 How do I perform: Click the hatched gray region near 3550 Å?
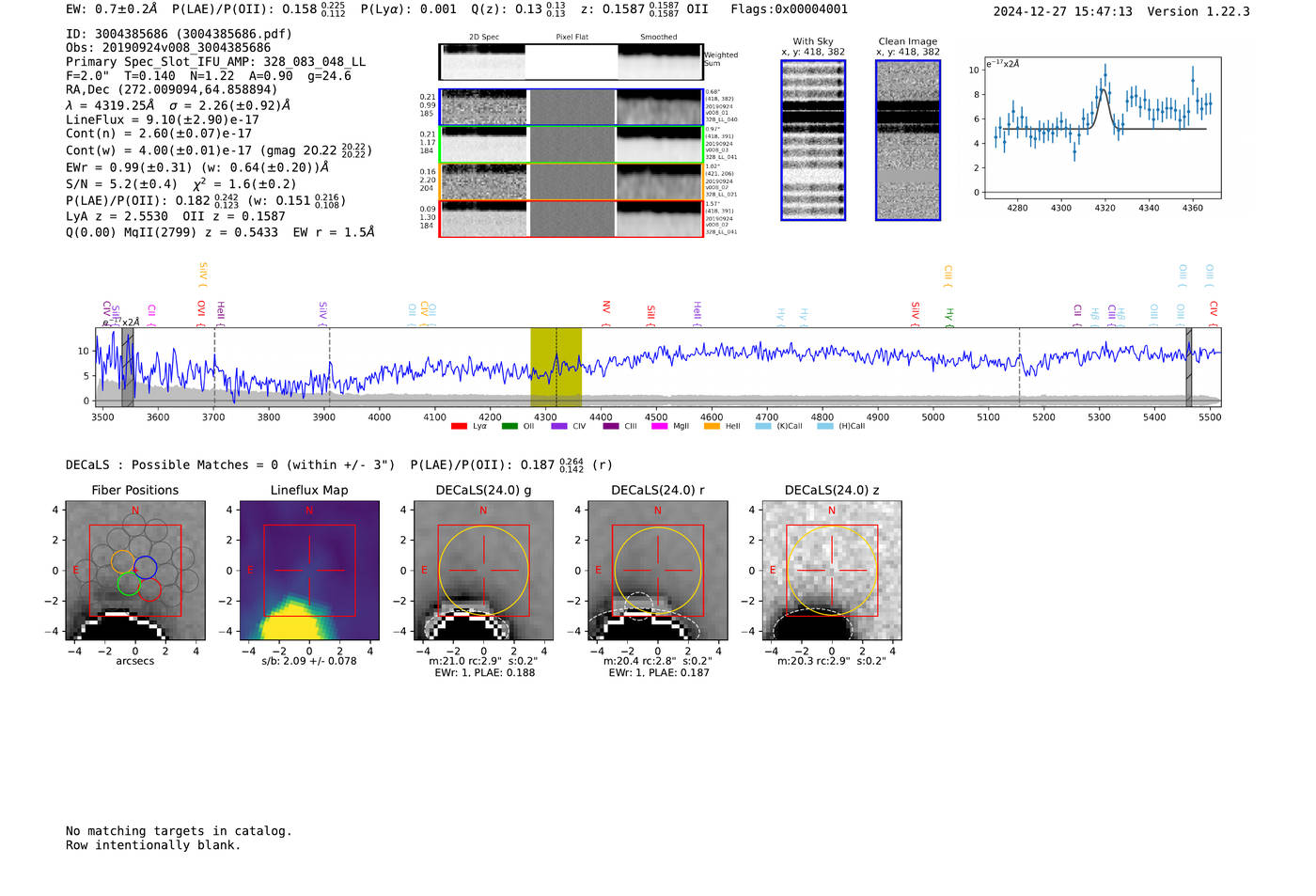[x=128, y=367]
